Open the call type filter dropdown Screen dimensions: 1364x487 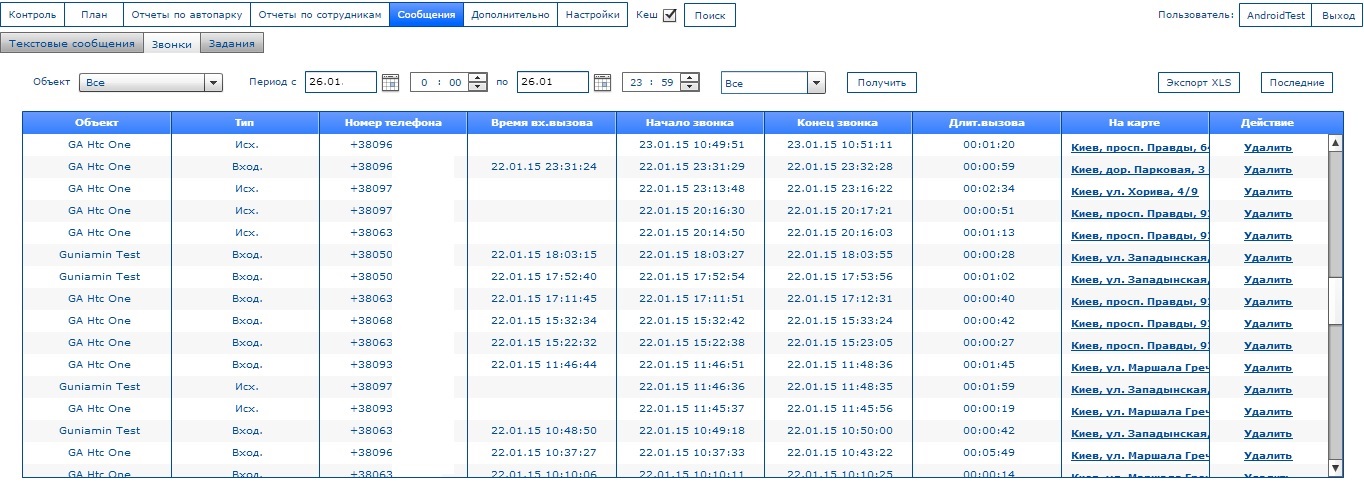pyautogui.click(x=816, y=83)
